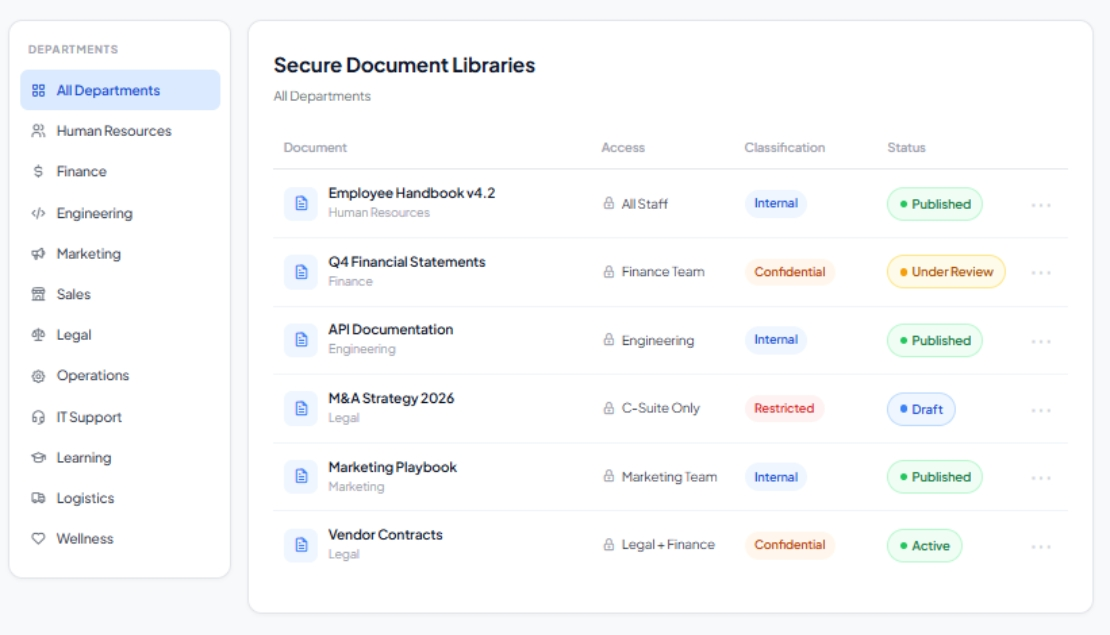This screenshot has width=1110, height=635.
Task: Click the Document column header
Action: (x=315, y=147)
